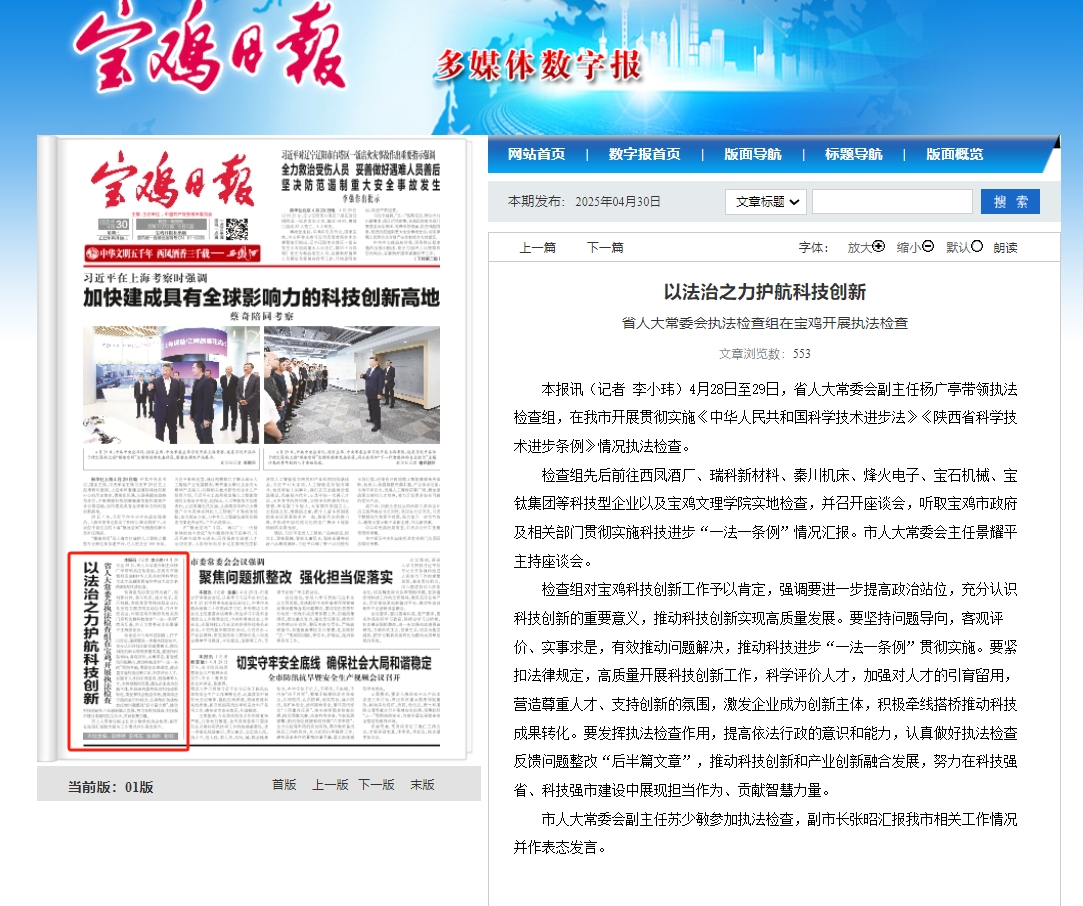Select 版面导航 in the navigation bar

pyautogui.click(x=753, y=154)
